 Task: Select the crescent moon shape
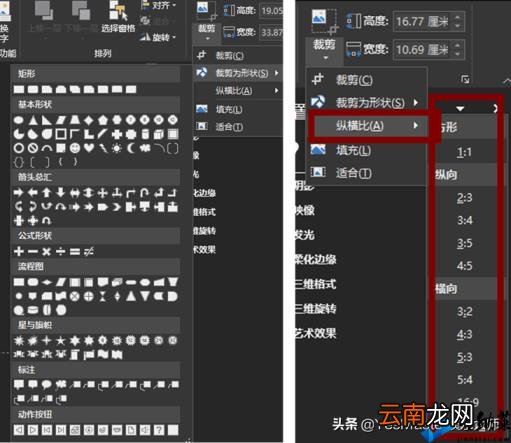131,148
